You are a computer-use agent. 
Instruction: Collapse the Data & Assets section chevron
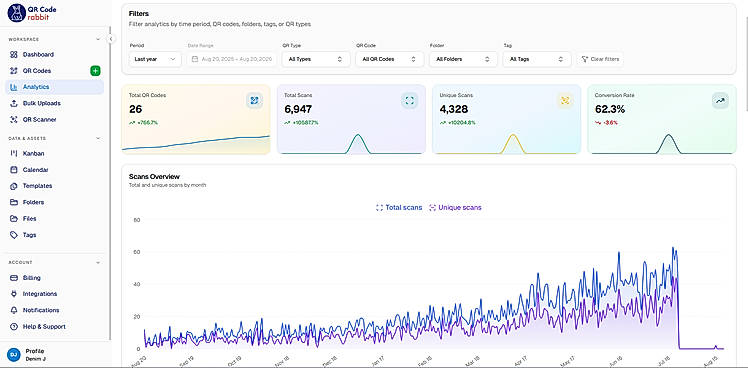click(x=98, y=138)
